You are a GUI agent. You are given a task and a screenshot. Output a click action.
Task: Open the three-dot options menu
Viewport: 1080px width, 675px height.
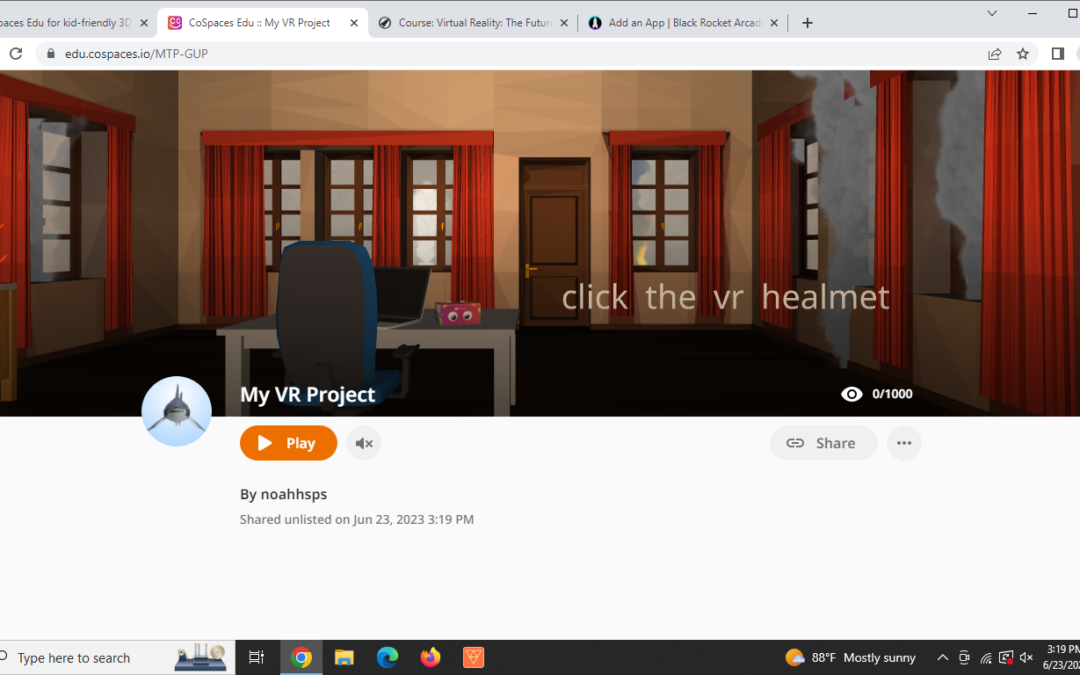904,443
